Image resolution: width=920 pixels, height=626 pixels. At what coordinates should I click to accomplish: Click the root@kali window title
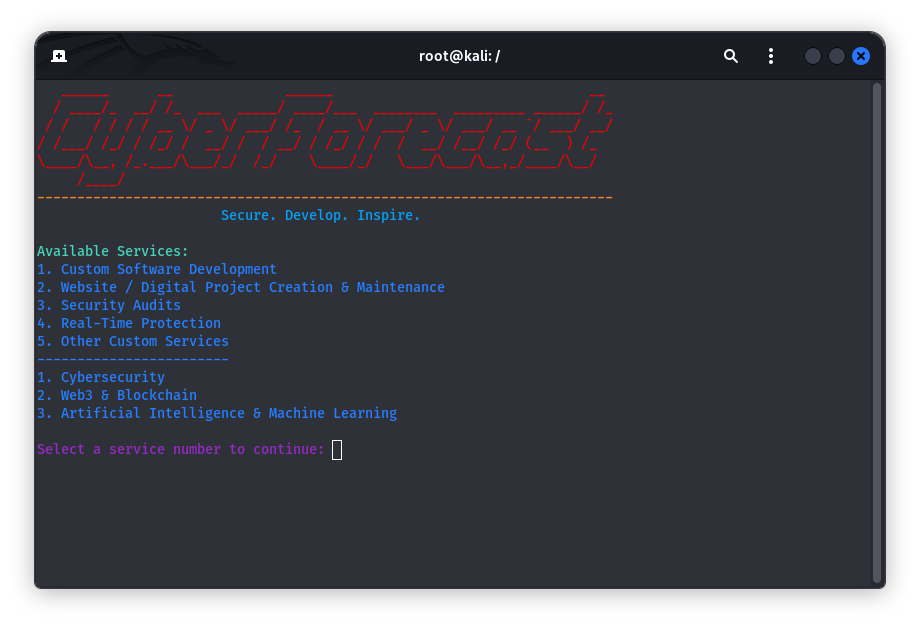click(459, 56)
